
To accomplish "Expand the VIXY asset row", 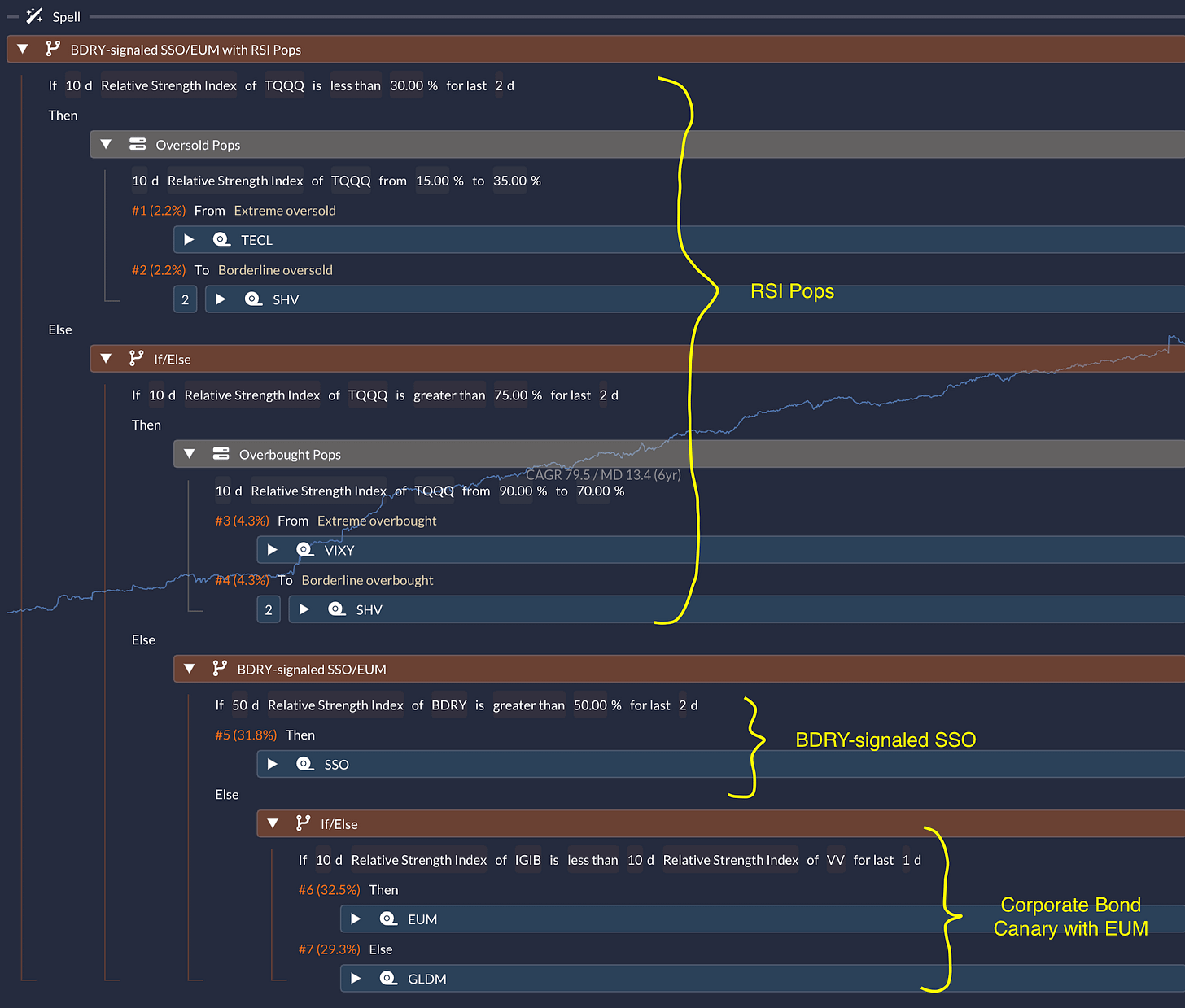I will 273,549.
